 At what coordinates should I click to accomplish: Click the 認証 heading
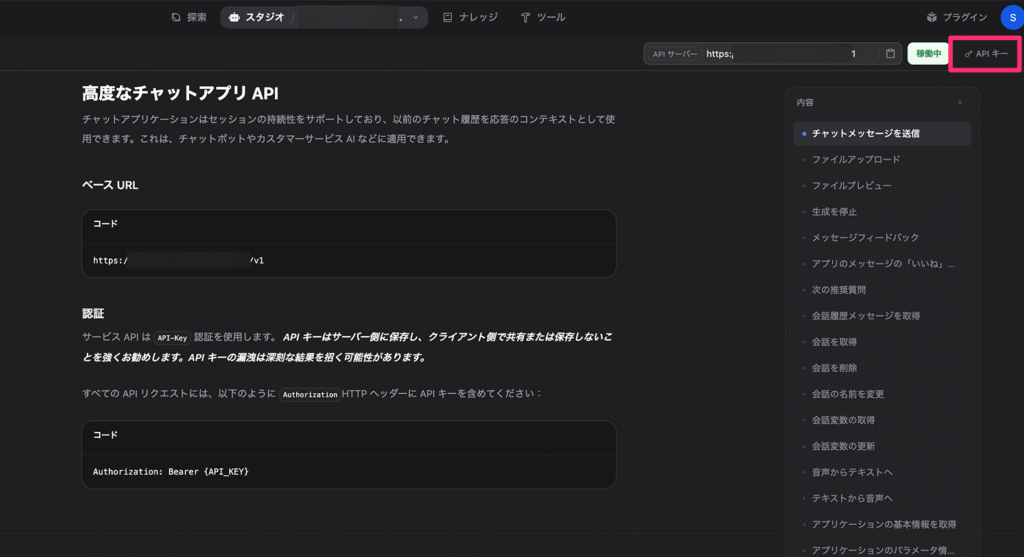pos(93,314)
